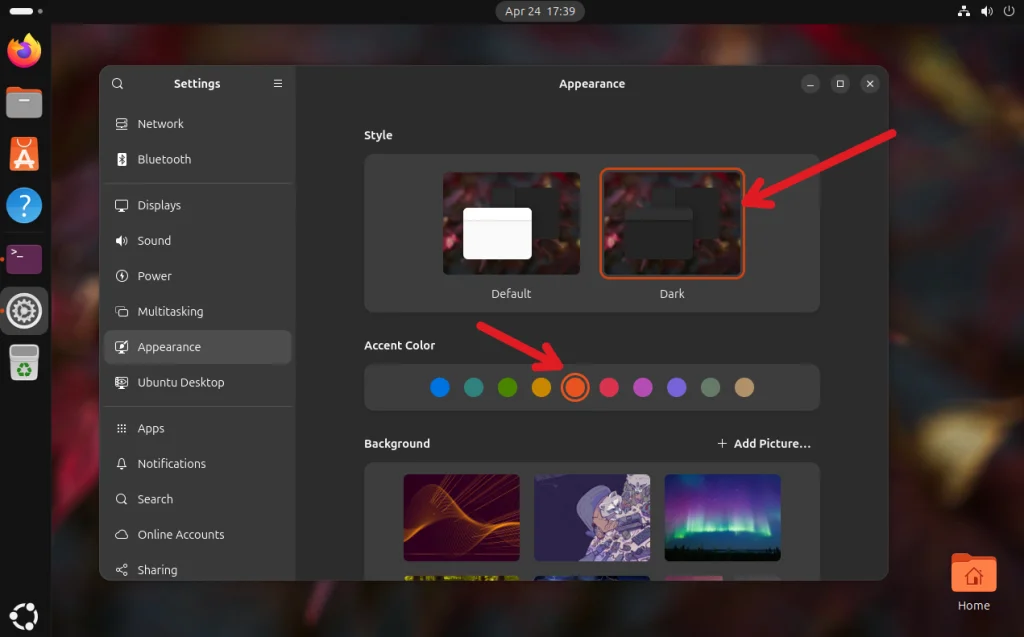The image size is (1024, 637).
Task: Select the illustrated character wallpaper
Action: pos(592,517)
